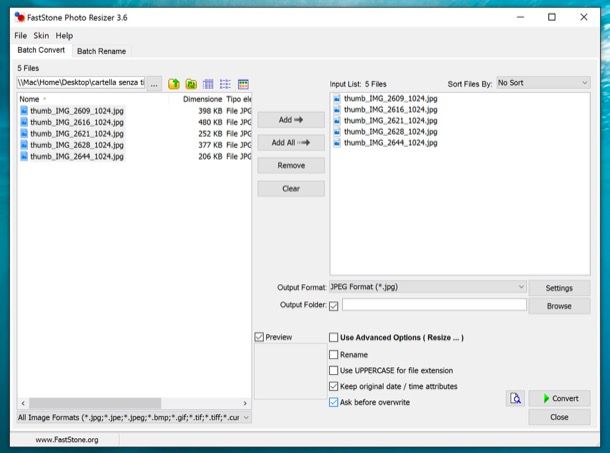Uncheck Keep original date / time attributes
This screenshot has width=610, height=453.
coord(333,386)
